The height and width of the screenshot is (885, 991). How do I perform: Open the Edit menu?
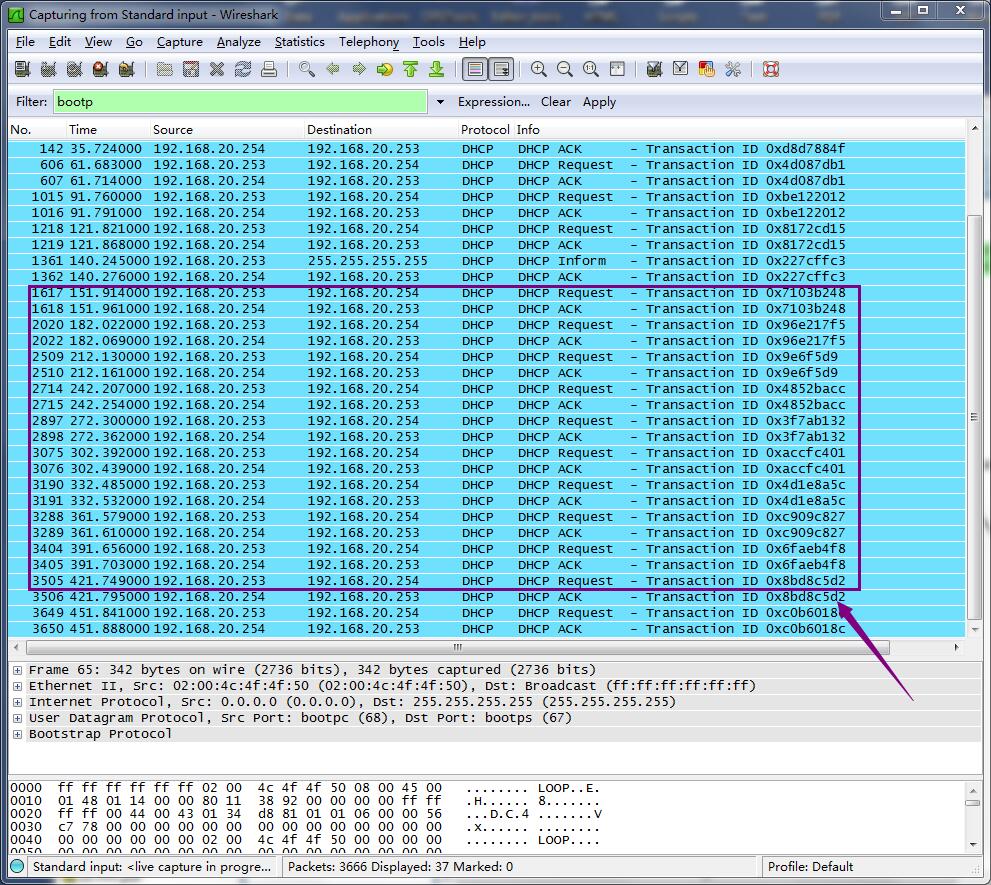59,42
